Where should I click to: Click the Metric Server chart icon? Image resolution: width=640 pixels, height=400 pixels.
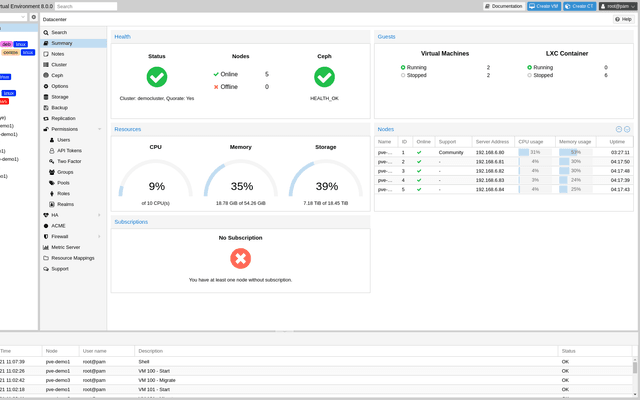[46, 247]
